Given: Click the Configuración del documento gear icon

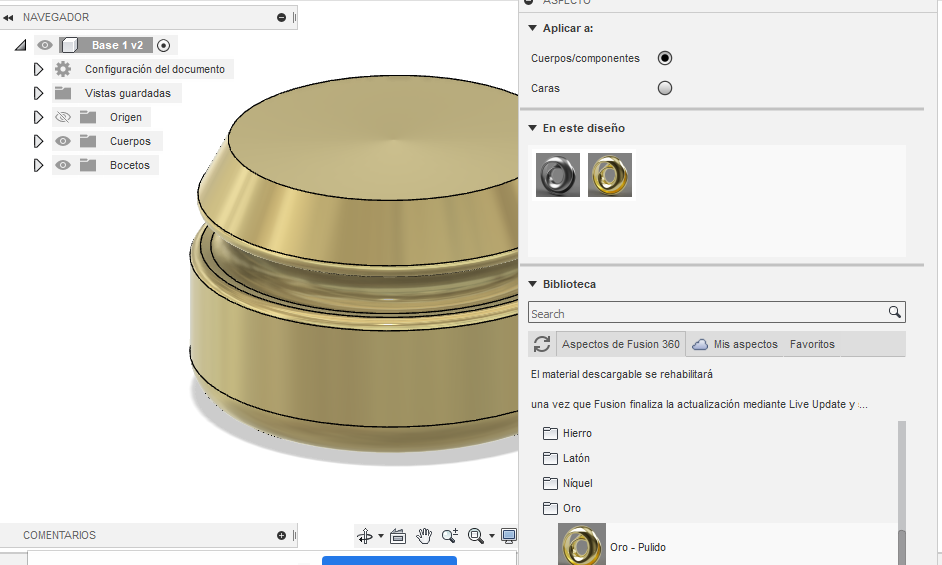Looking at the screenshot, I should tap(63, 69).
